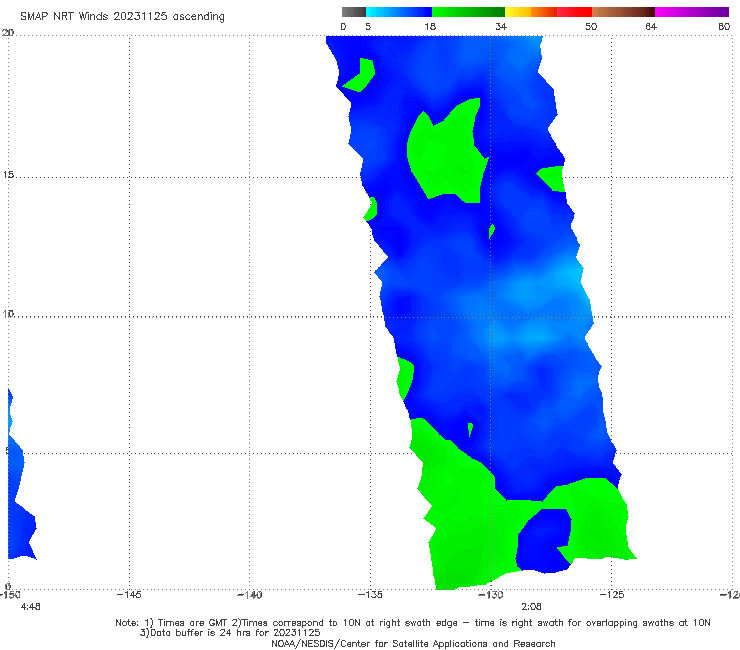Select the yellow color bar segment
The height and width of the screenshot is (650, 740).
[518, 12]
